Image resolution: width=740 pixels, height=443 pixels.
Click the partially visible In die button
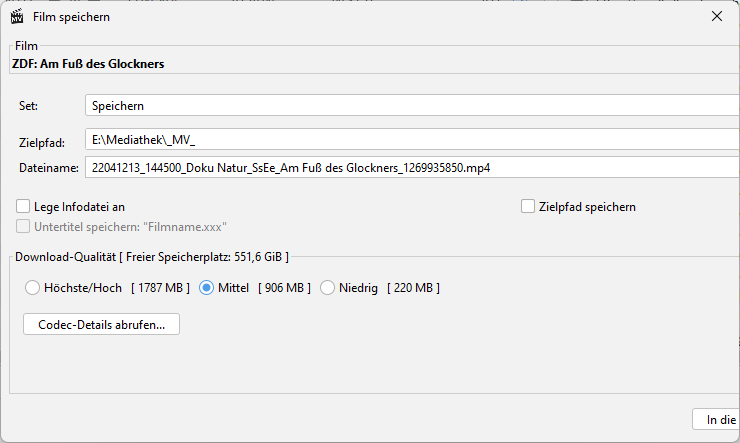click(x=718, y=421)
